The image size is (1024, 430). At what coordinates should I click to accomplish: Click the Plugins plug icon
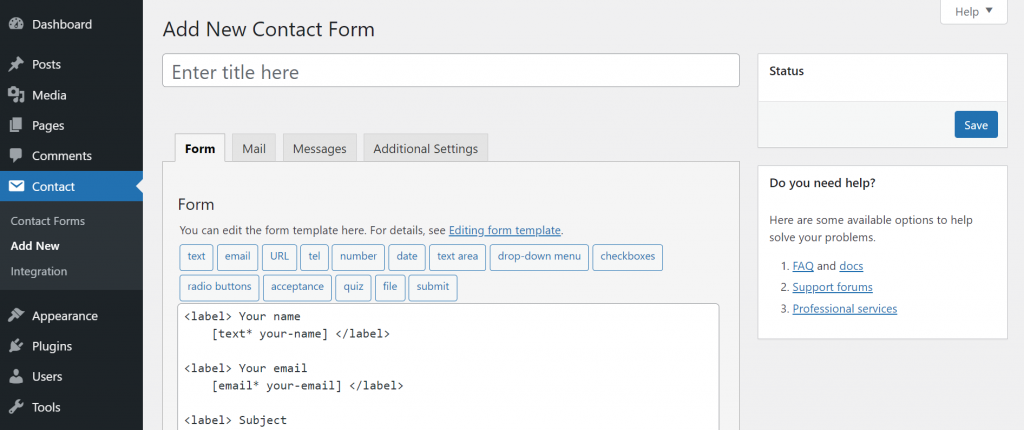pos(16,346)
